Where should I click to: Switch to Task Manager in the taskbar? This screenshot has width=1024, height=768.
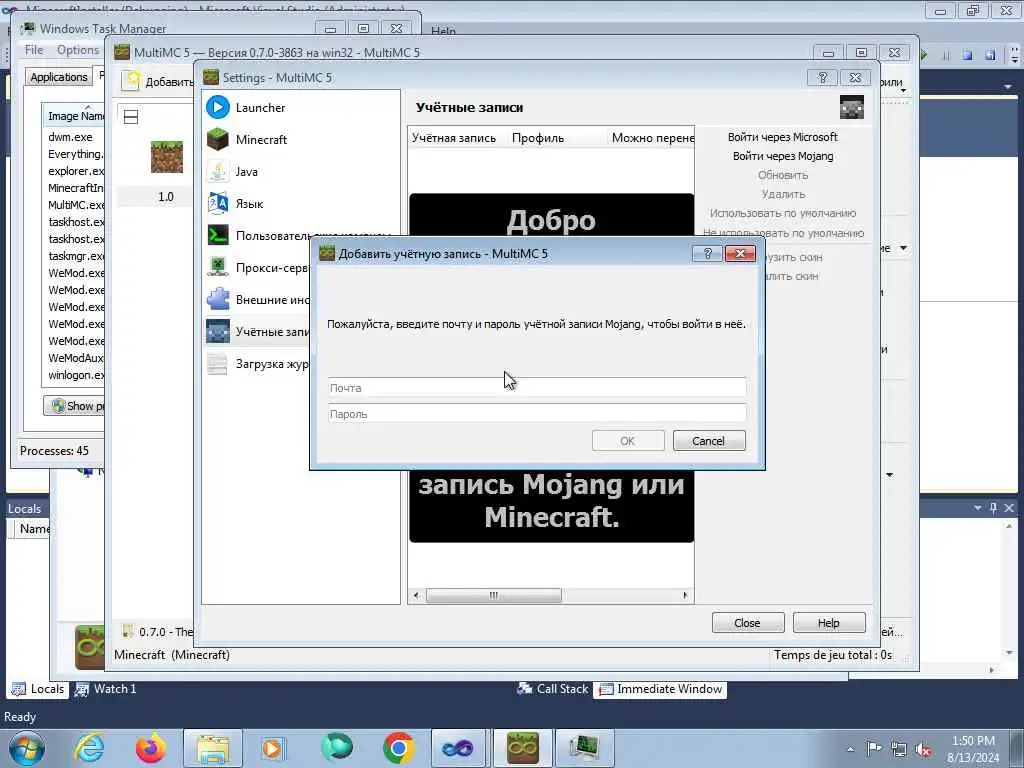583,748
